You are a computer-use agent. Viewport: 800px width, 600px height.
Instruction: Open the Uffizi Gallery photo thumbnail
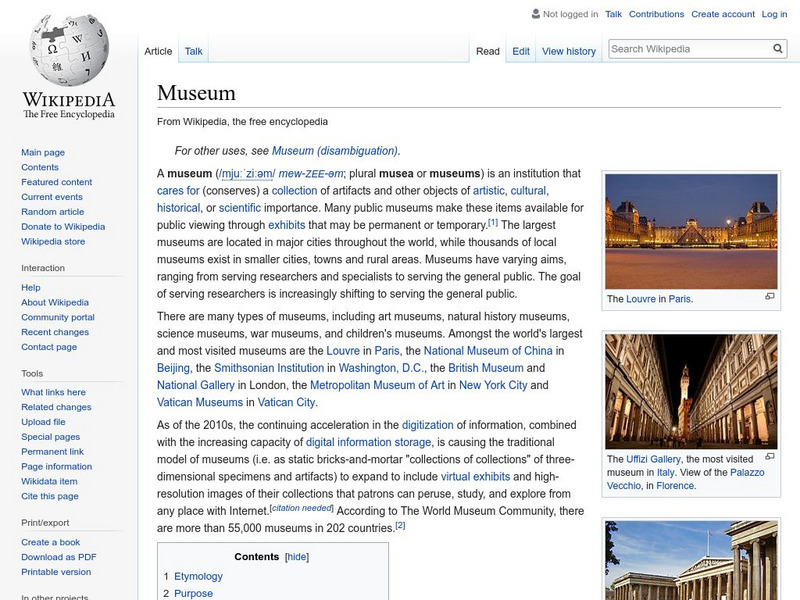(x=691, y=392)
